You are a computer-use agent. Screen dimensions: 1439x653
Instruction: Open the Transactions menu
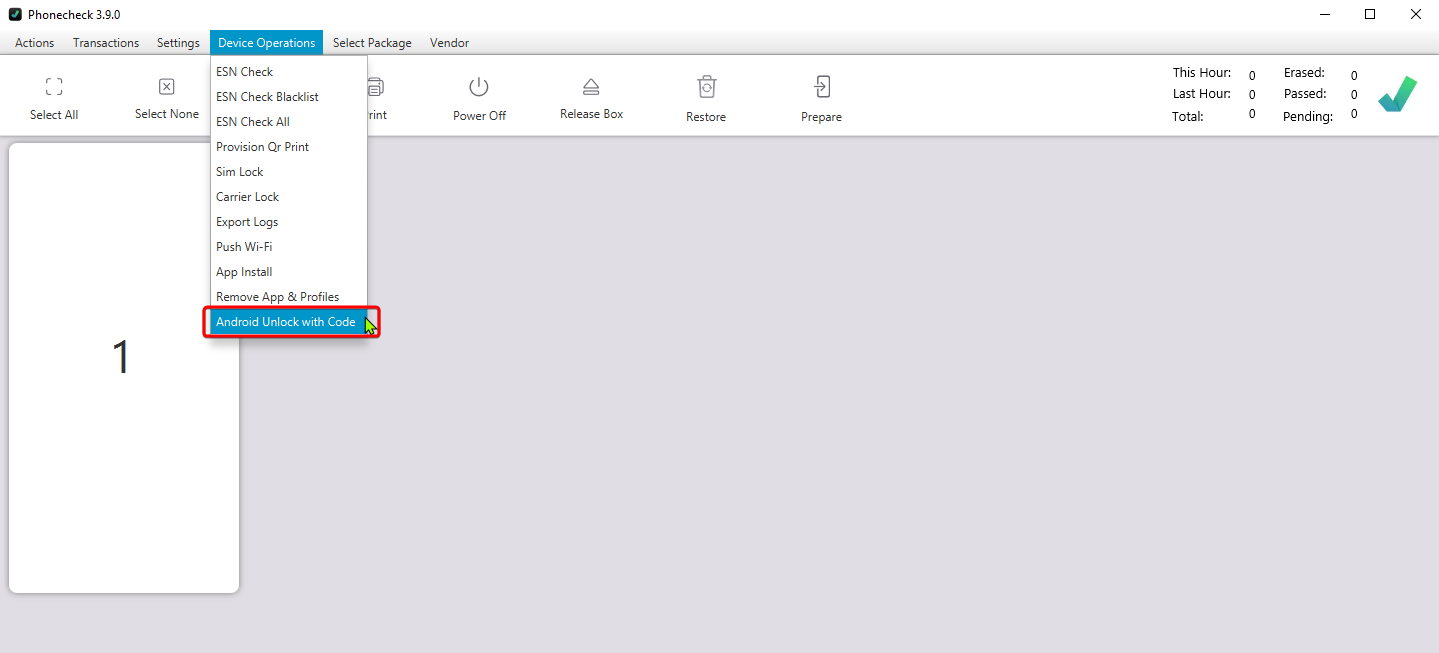[106, 43]
